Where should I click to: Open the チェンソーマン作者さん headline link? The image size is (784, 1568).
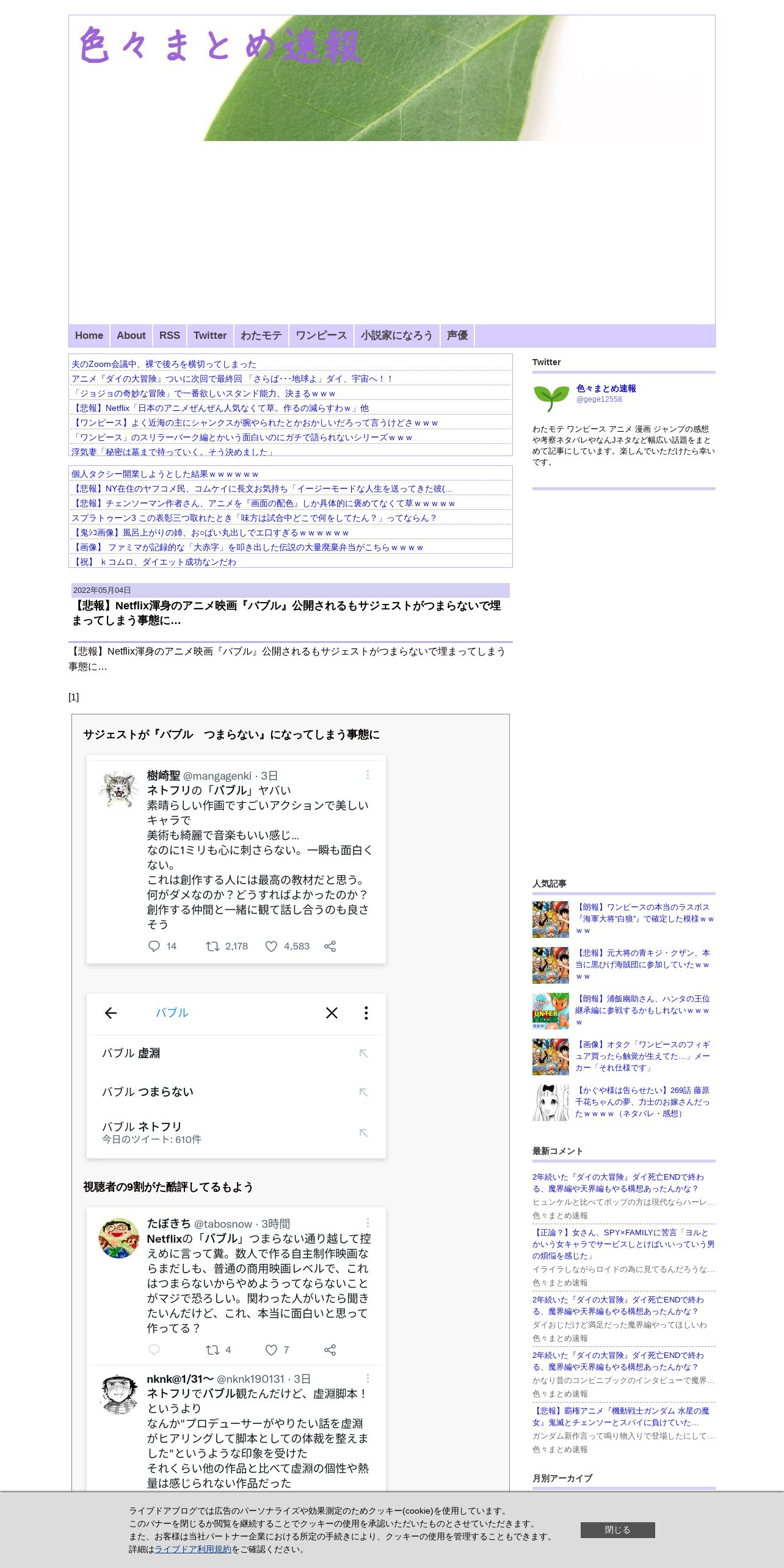(263, 503)
